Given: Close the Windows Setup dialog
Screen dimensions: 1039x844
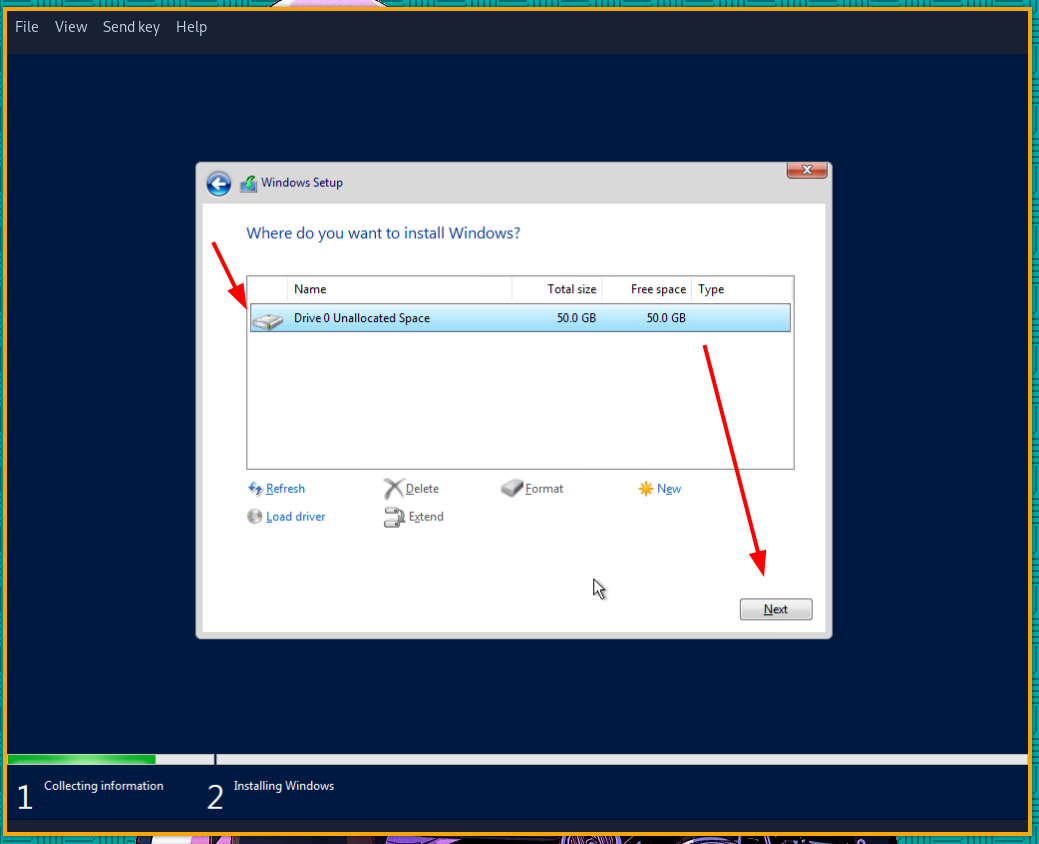Looking at the screenshot, I should click(806, 170).
